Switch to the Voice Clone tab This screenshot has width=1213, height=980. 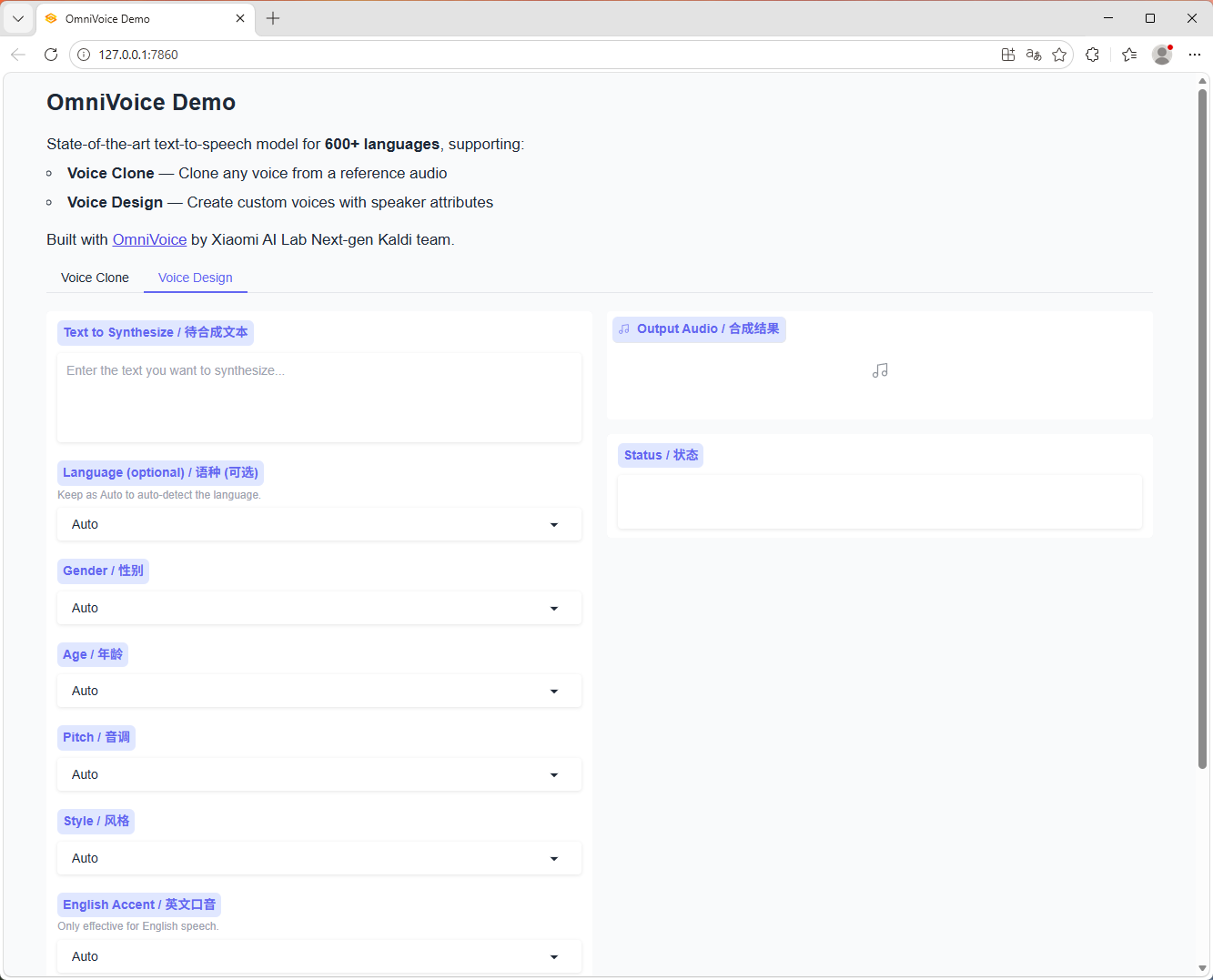(95, 278)
